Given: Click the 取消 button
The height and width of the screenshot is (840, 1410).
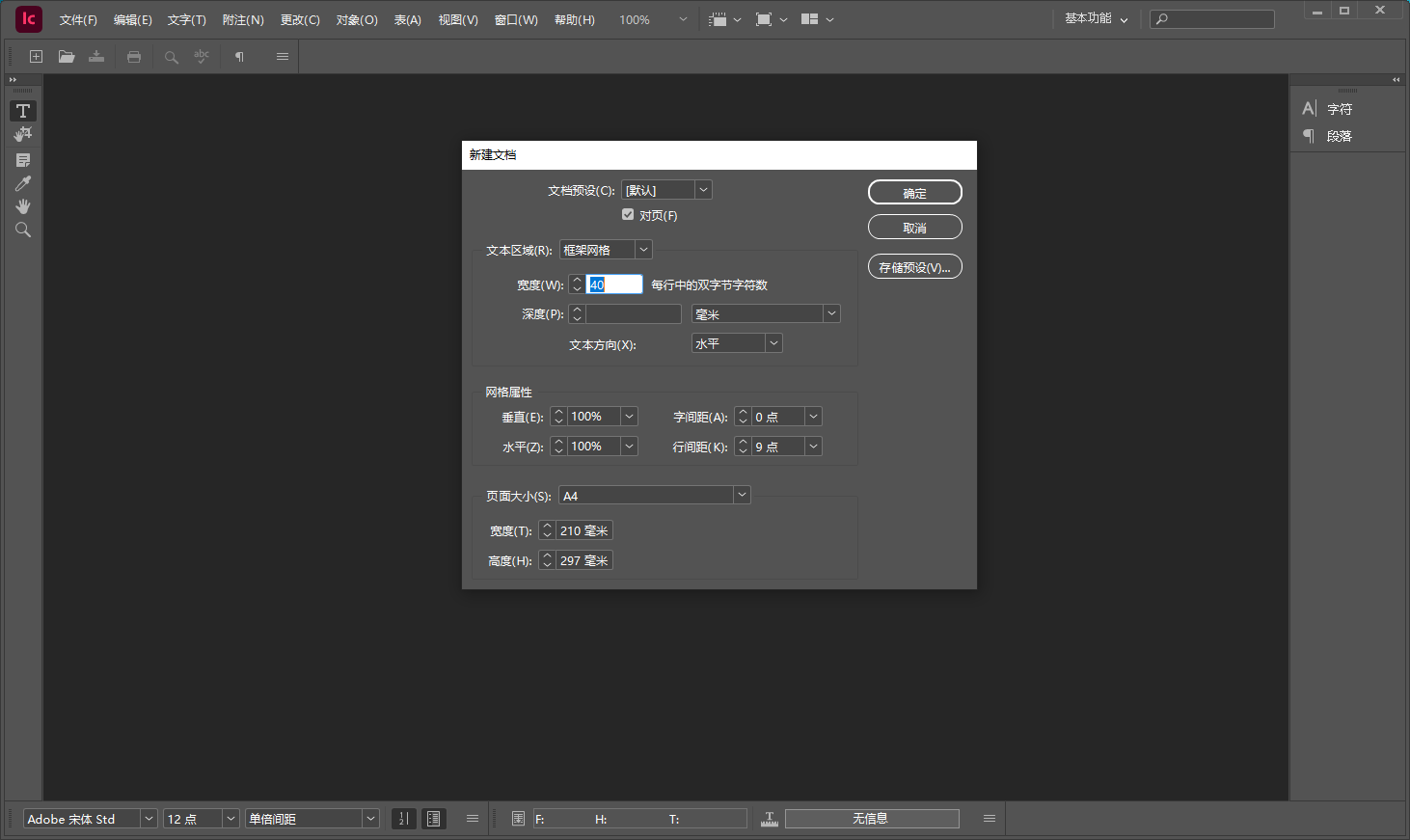Looking at the screenshot, I should point(915,228).
